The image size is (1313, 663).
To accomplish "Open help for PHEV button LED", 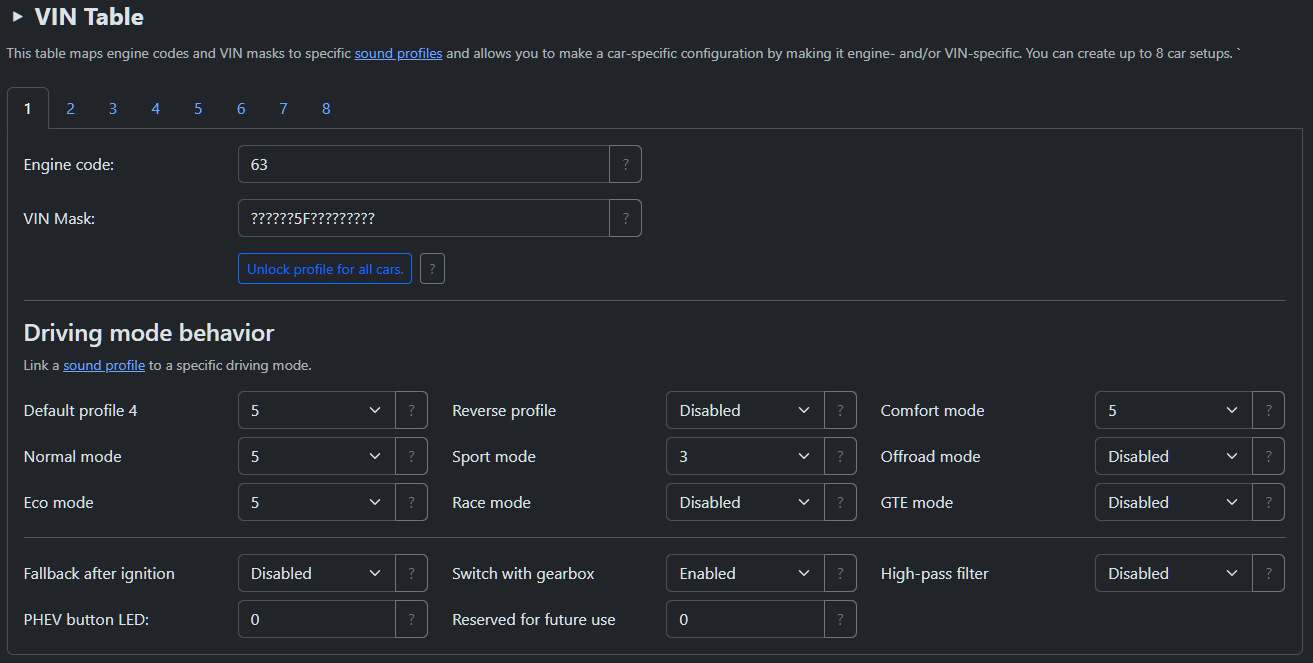I will coord(412,619).
